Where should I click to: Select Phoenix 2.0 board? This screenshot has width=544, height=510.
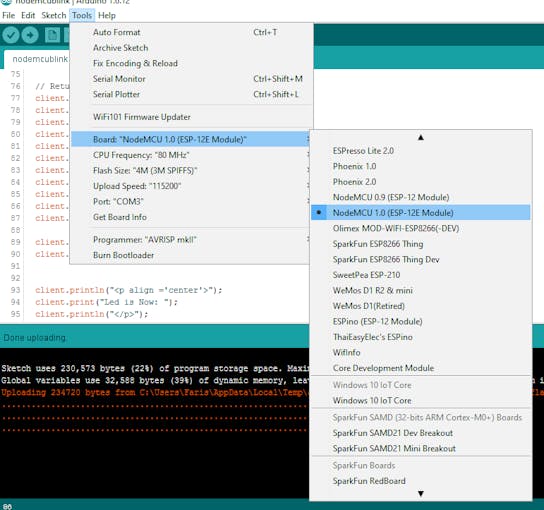pos(420,182)
